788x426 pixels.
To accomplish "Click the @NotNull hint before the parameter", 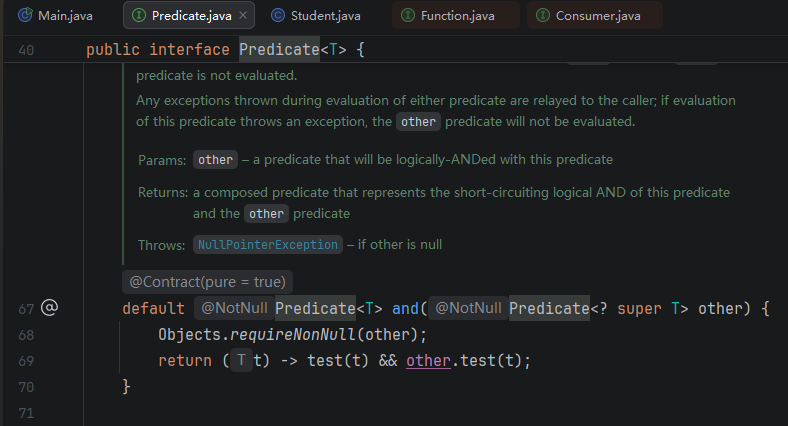I will tap(468, 308).
